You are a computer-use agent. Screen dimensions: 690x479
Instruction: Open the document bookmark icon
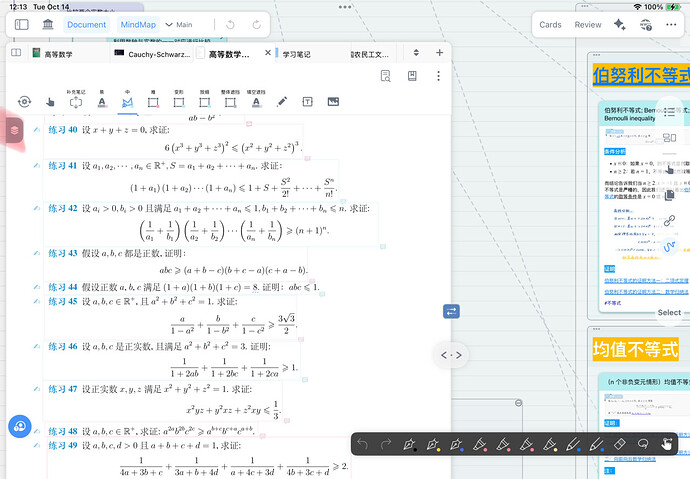(411, 76)
